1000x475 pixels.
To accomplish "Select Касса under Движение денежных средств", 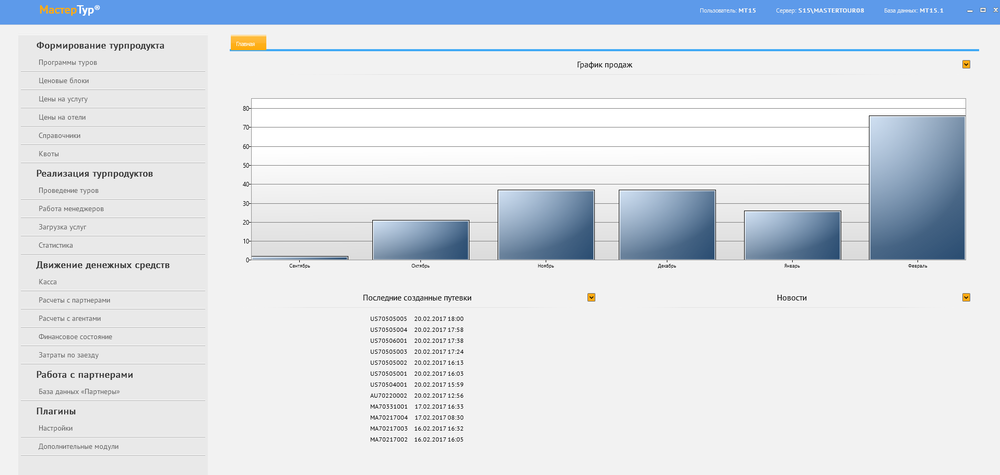I will coord(48,282).
